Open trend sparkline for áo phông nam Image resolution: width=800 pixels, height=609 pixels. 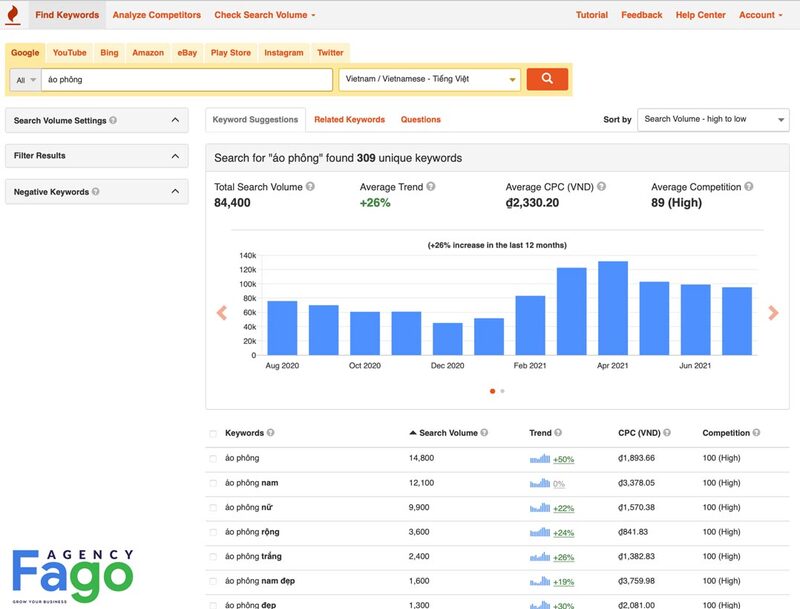[540, 484]
